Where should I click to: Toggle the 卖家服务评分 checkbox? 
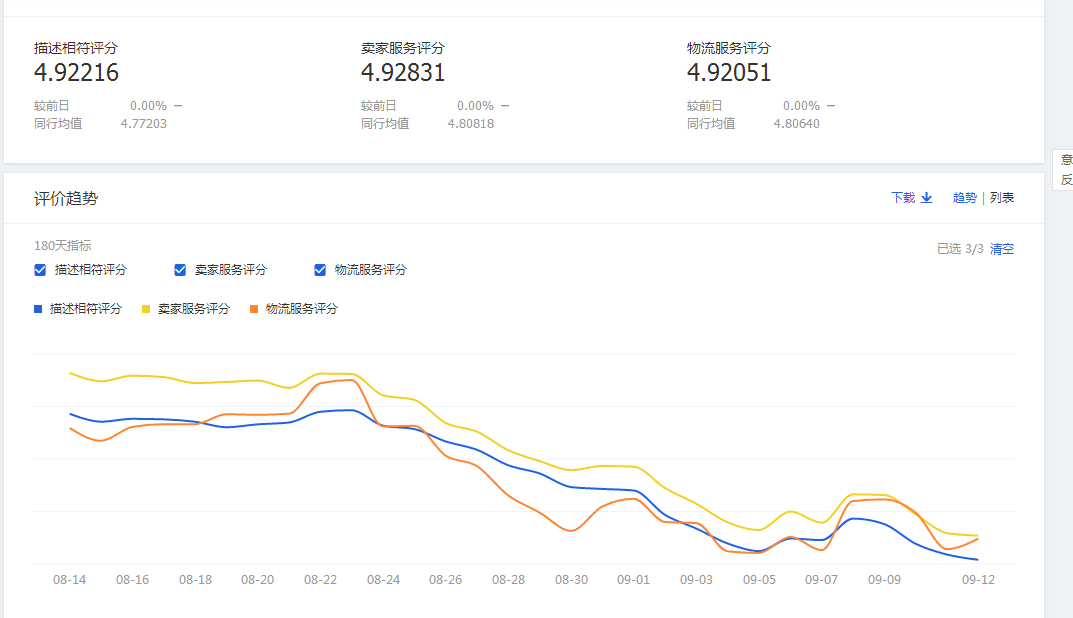(180, 270)
